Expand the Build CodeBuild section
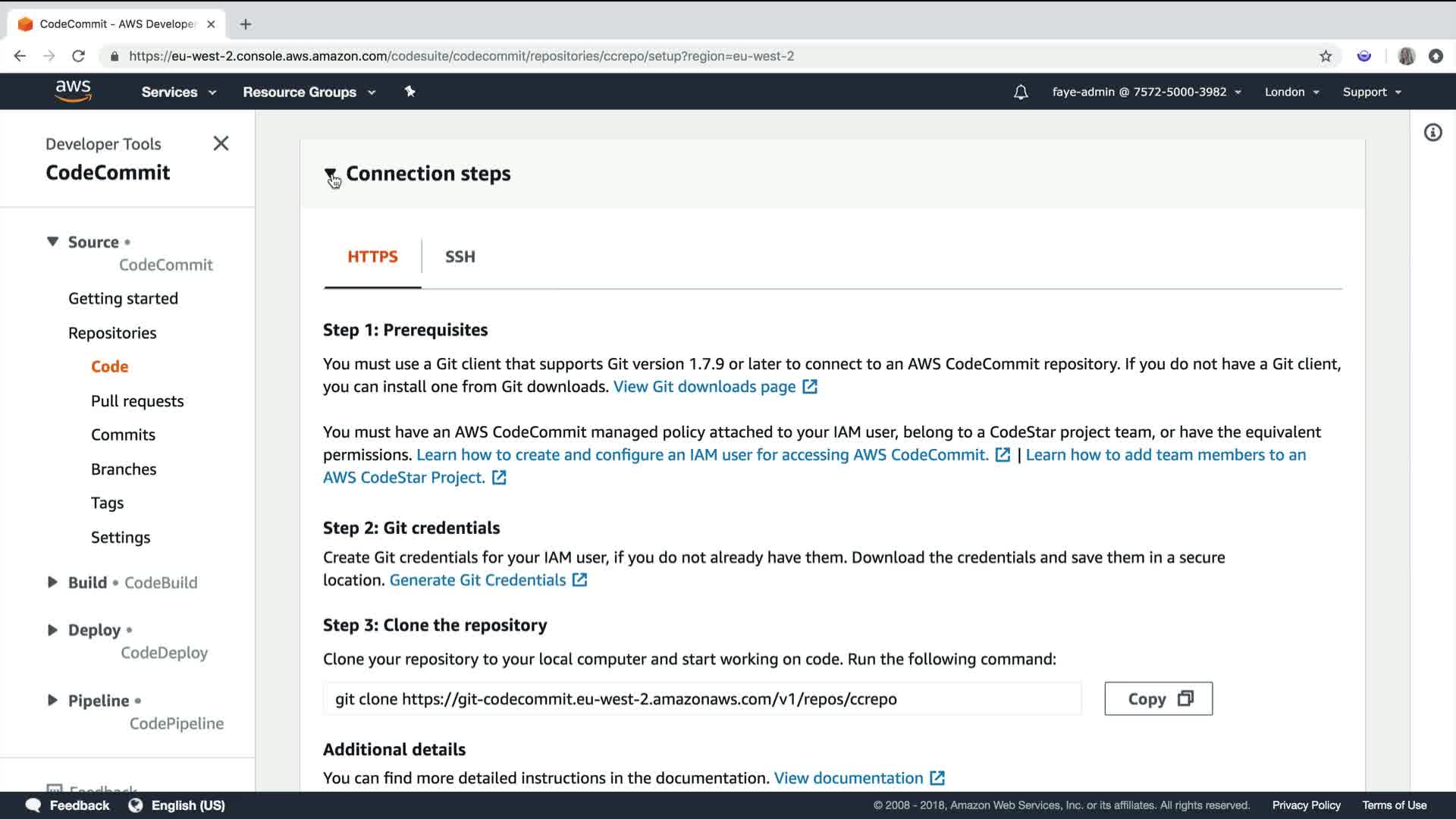The width and height of the screenshot is (1456, 819). [52, 582]
